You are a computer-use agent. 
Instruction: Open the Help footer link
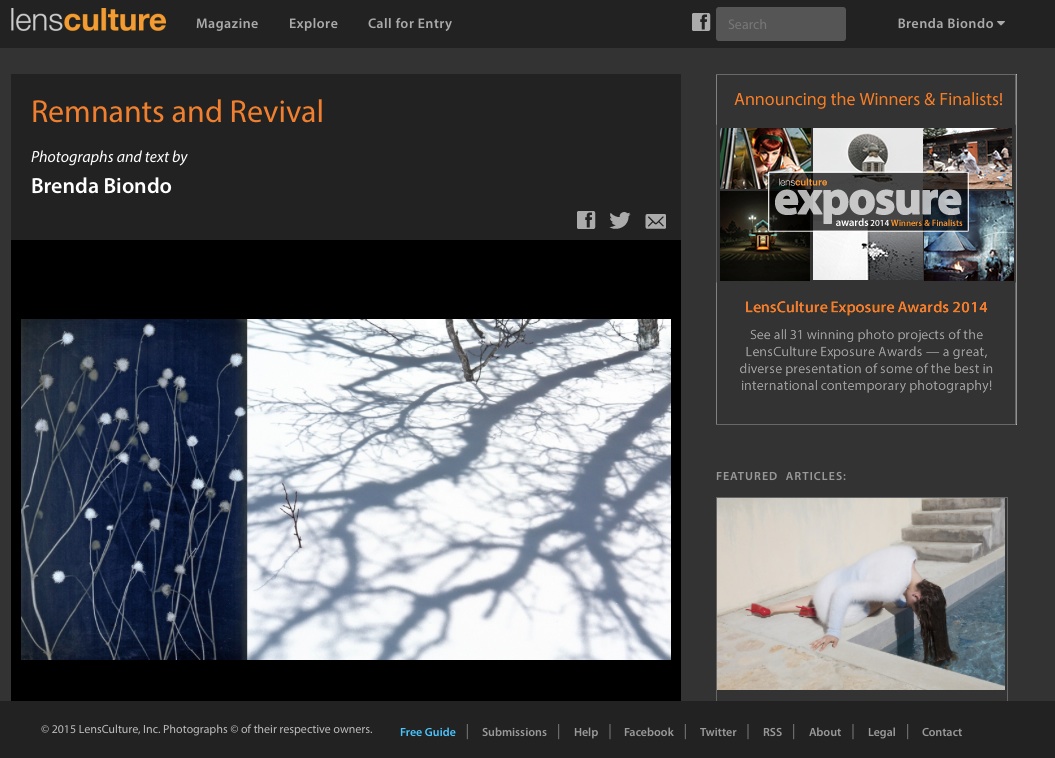585,732
